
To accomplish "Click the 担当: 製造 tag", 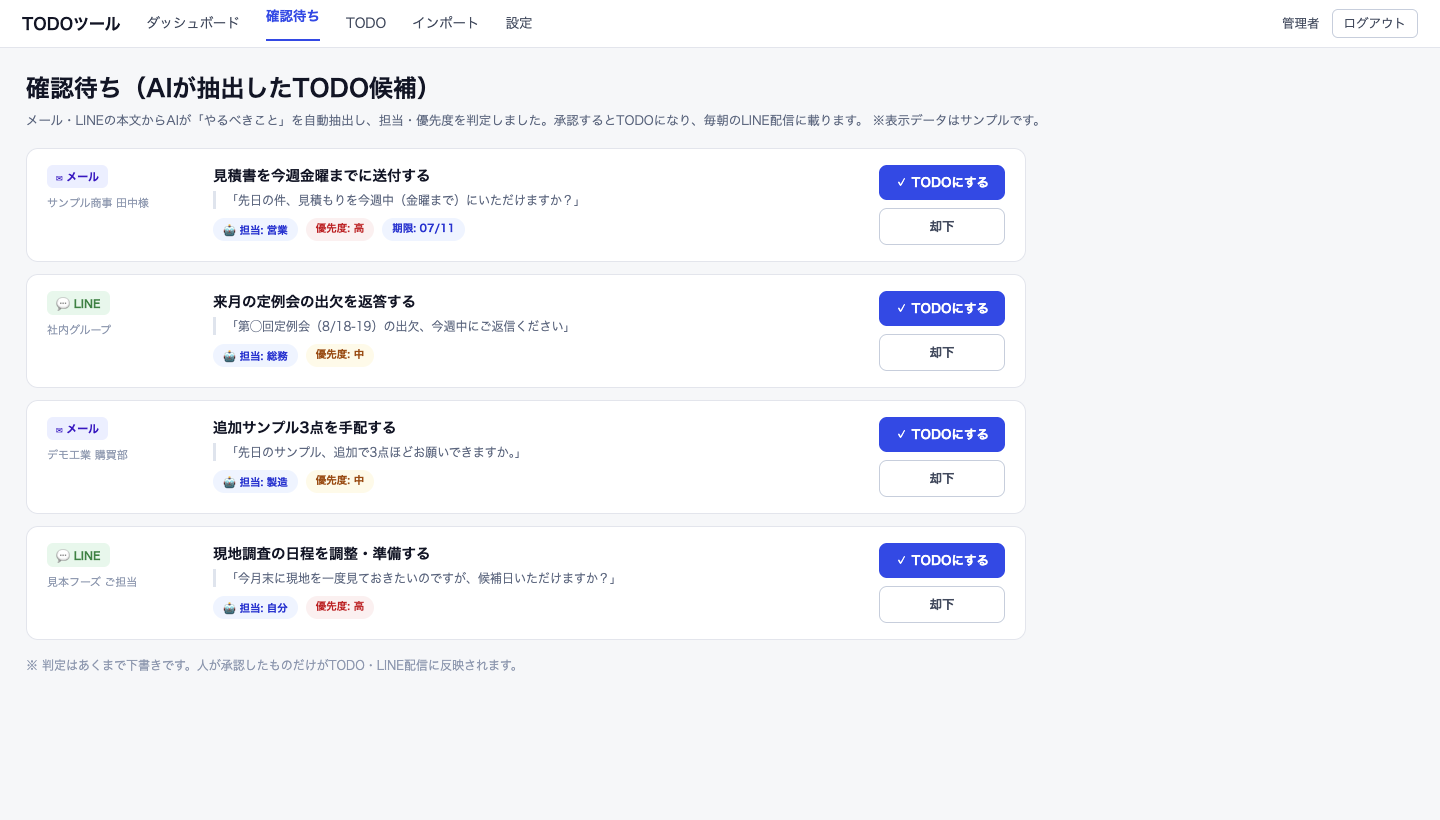I will pos(255,481).
